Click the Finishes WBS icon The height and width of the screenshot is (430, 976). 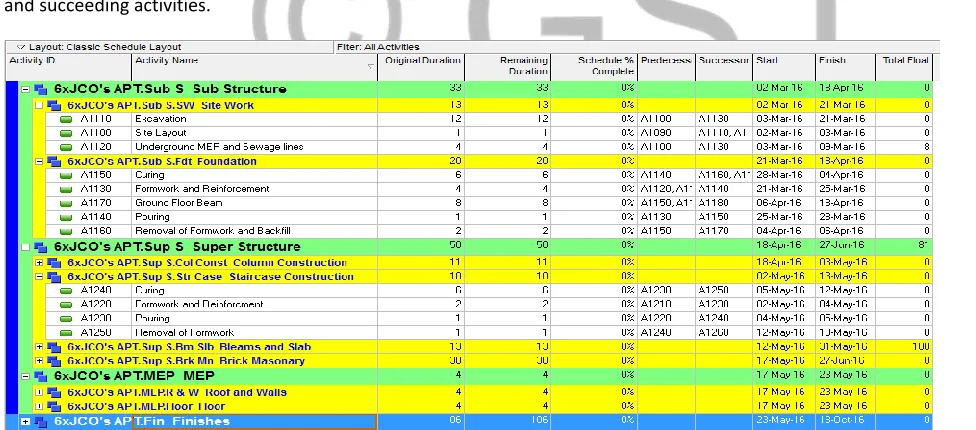[41, 422]
